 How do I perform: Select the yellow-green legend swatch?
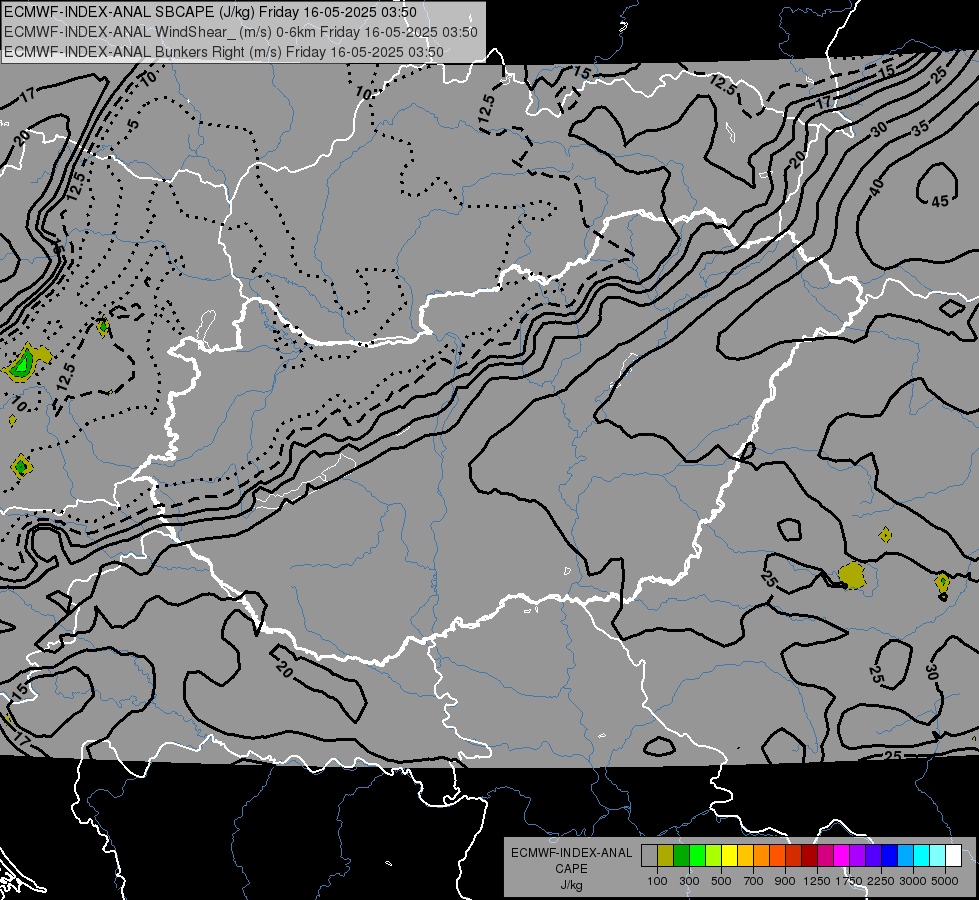714,856
